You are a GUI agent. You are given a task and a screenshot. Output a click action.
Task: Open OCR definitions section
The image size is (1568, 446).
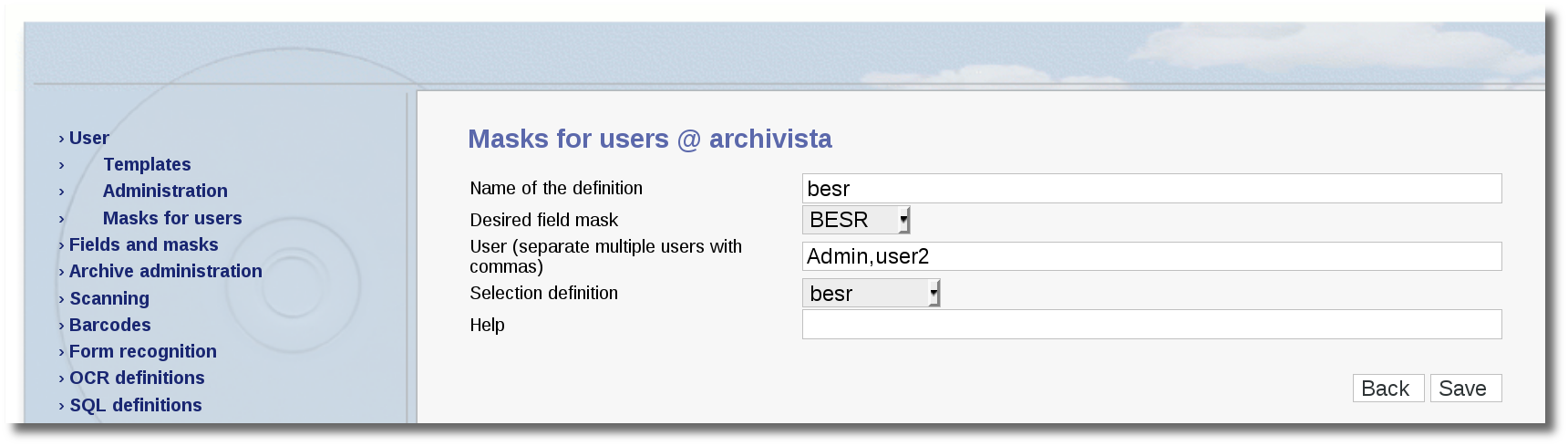coord(137,378)
